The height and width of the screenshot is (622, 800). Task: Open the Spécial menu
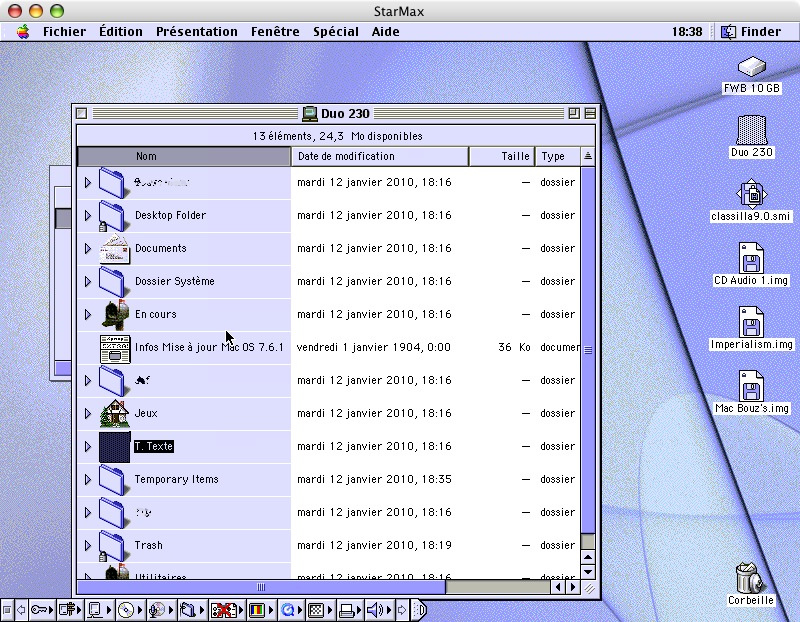coord(336,32)
